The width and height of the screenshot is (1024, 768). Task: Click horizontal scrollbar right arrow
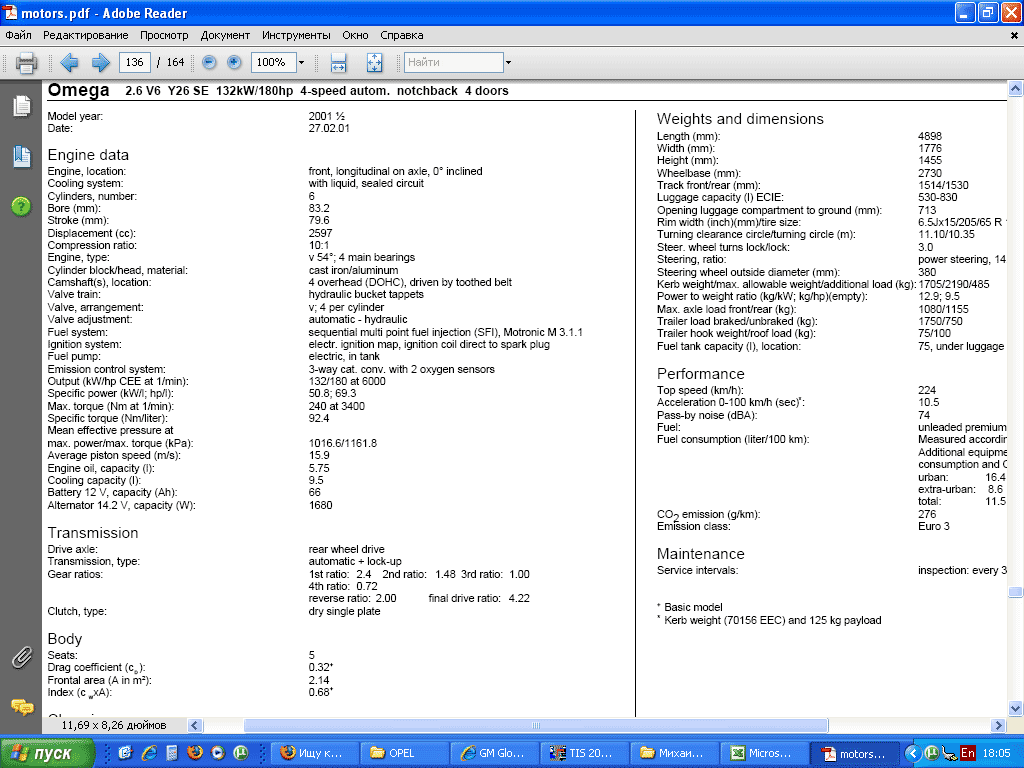coord(998,725)
